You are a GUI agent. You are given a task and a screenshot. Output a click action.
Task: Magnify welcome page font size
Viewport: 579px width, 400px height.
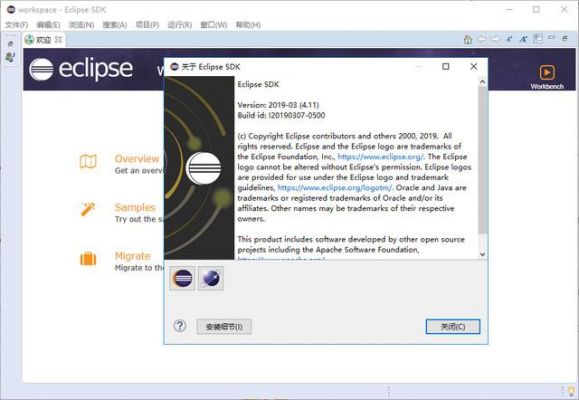(x=523, y=39)
